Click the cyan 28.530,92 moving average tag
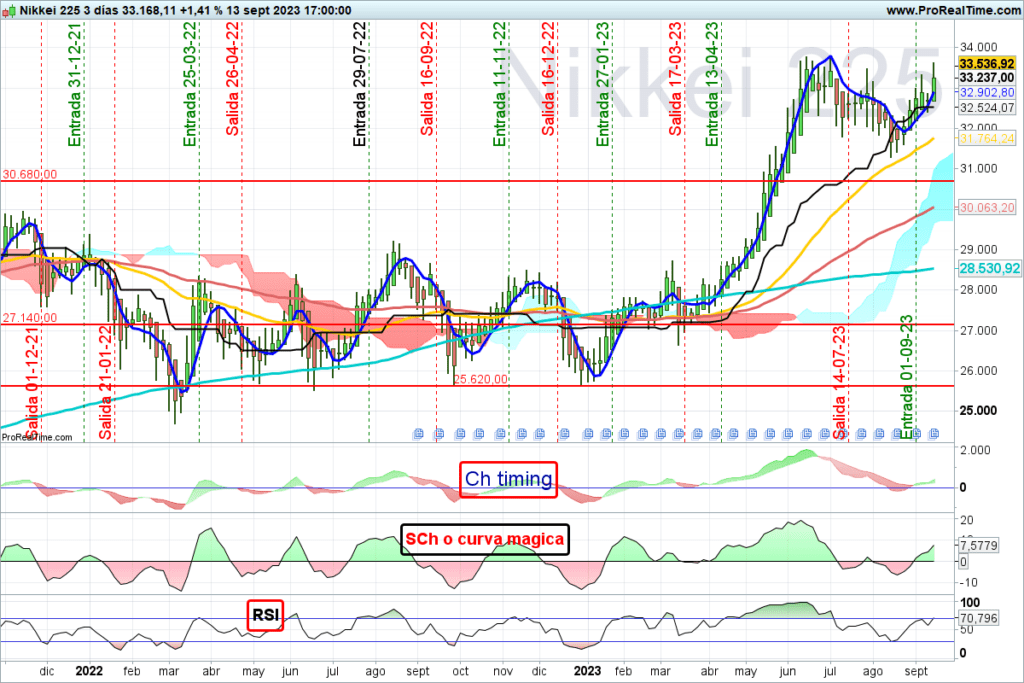 (989, 268)
